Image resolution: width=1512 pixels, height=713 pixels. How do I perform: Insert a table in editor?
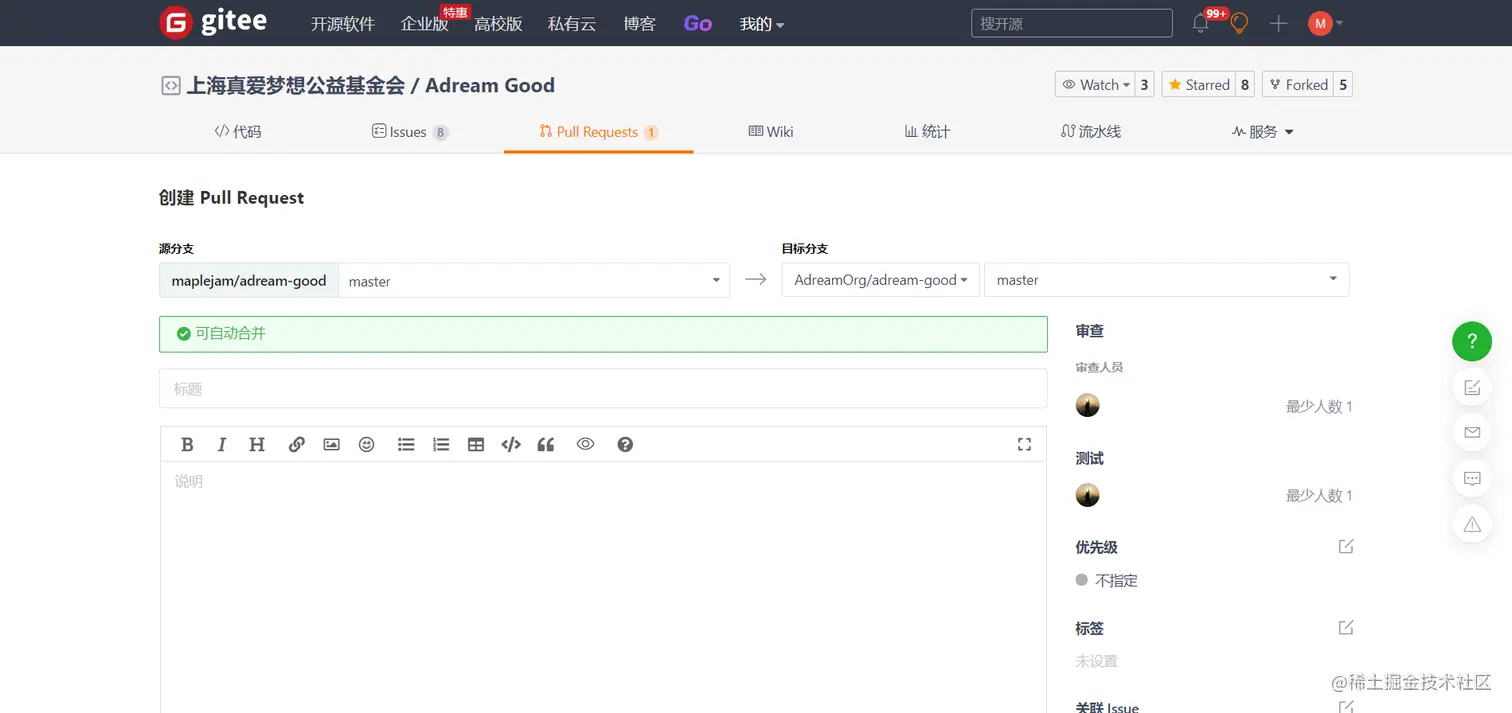[x=476, y=445]
